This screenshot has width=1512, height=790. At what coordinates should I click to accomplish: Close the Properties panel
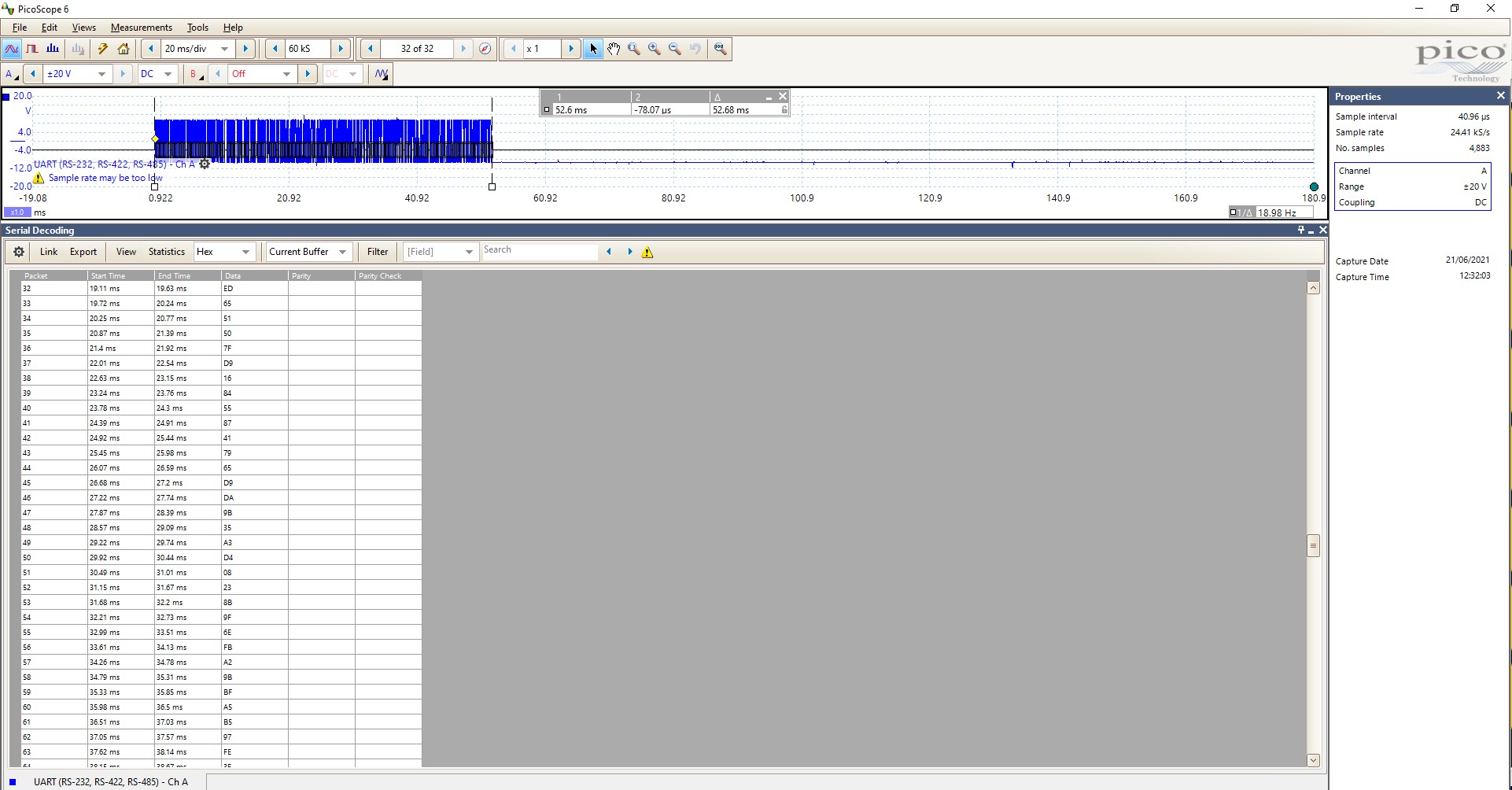[x=1500, y=95]
